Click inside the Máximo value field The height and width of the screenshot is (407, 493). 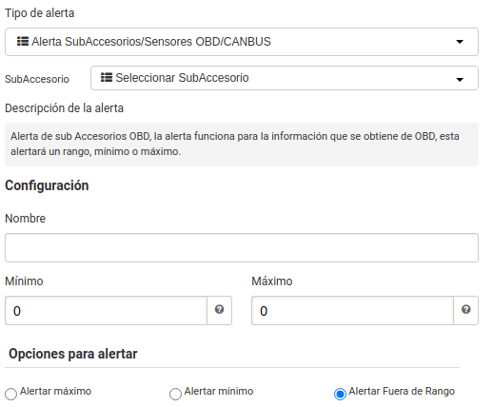pyautogui.click(x=352, y=310)
